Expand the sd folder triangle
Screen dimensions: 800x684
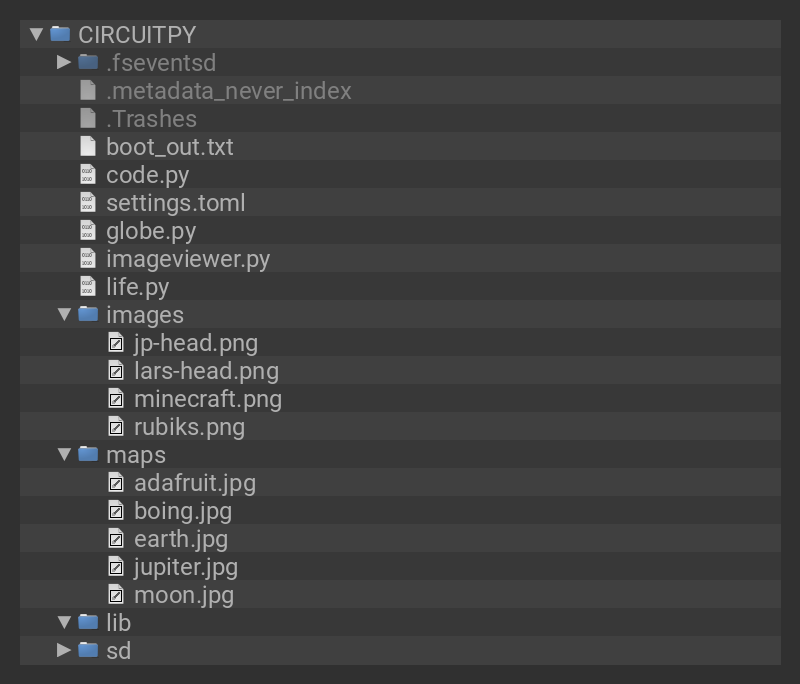pos(64,650)
